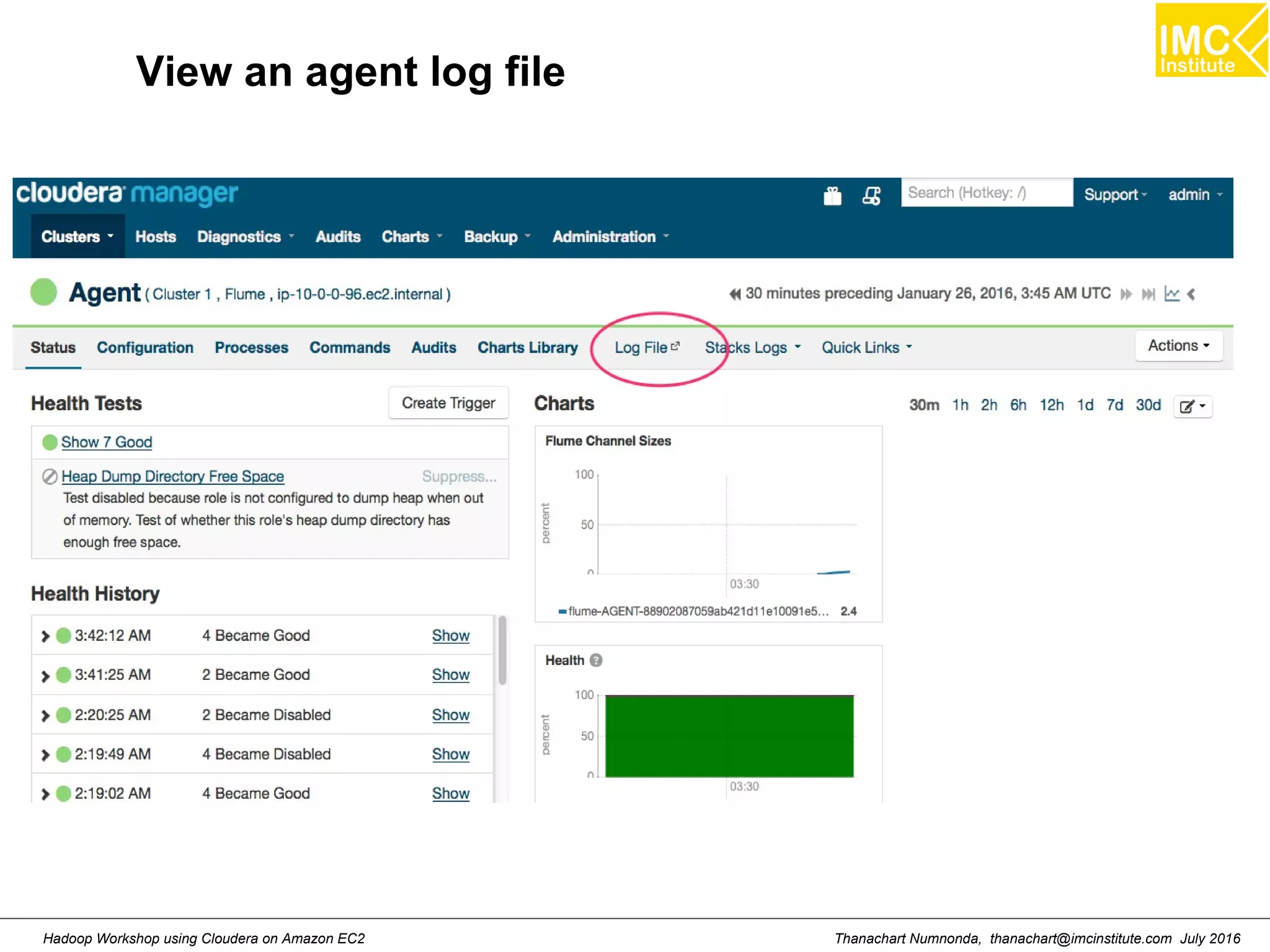This screenshot has width=1270, height=952.
Task: Open the Quick Links dropdown
Action: 867,348
